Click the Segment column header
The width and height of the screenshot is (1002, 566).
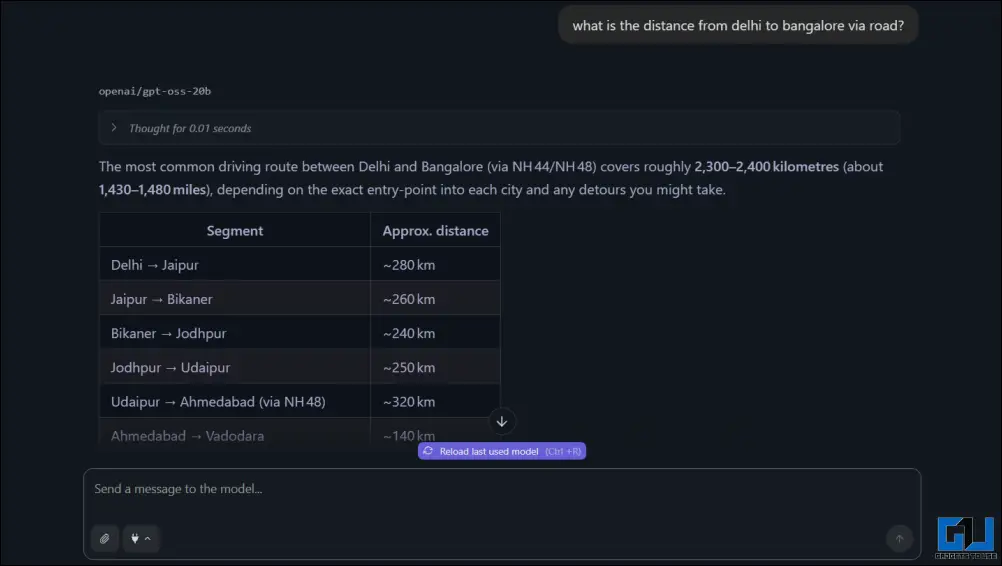(235, 231)
